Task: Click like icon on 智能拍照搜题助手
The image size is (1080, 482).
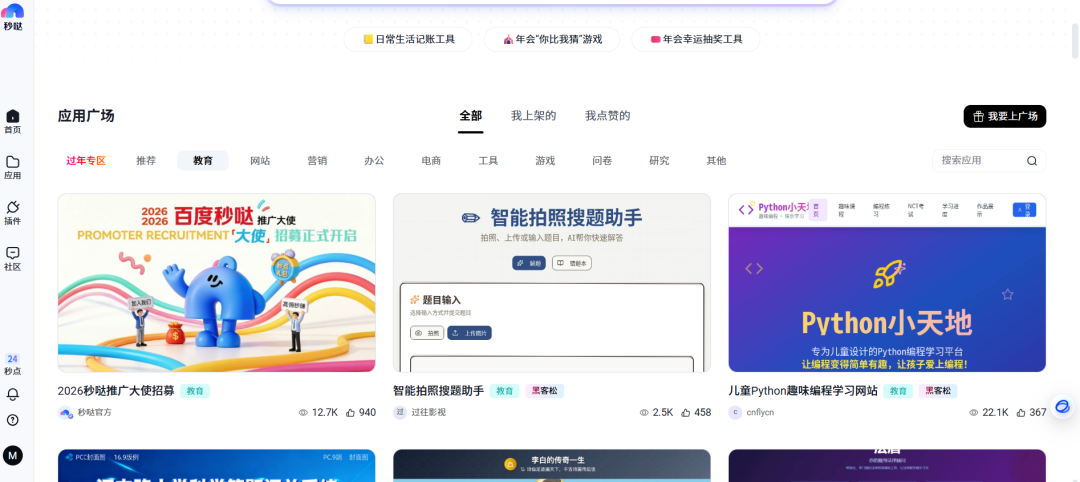Action: tap(685, 412)
